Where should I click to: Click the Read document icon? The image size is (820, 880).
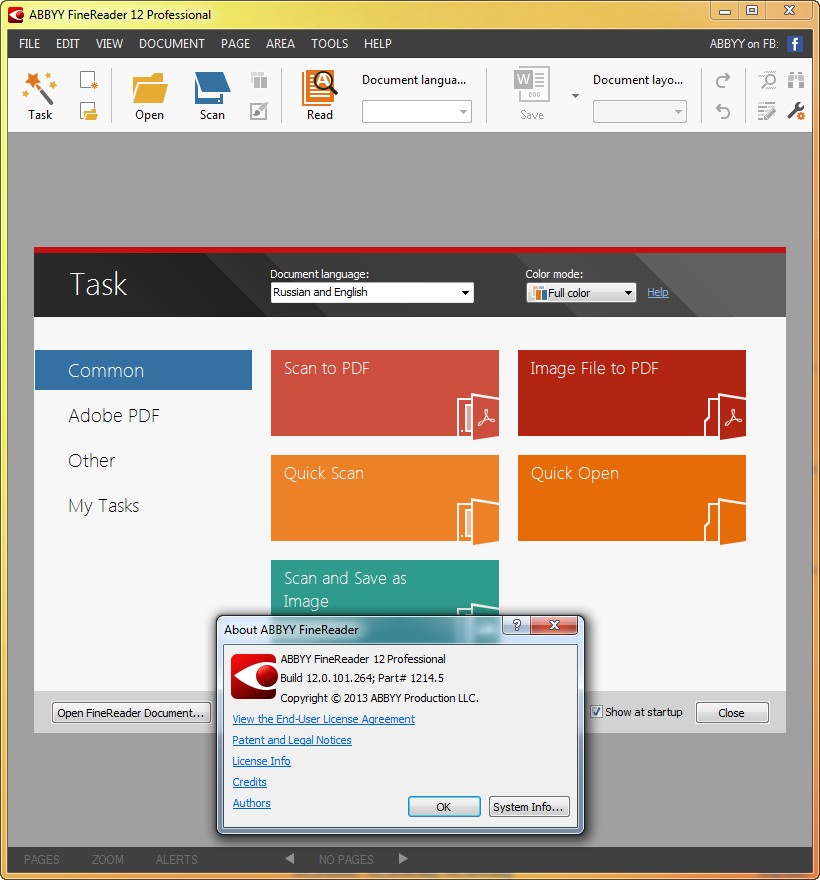319,88
